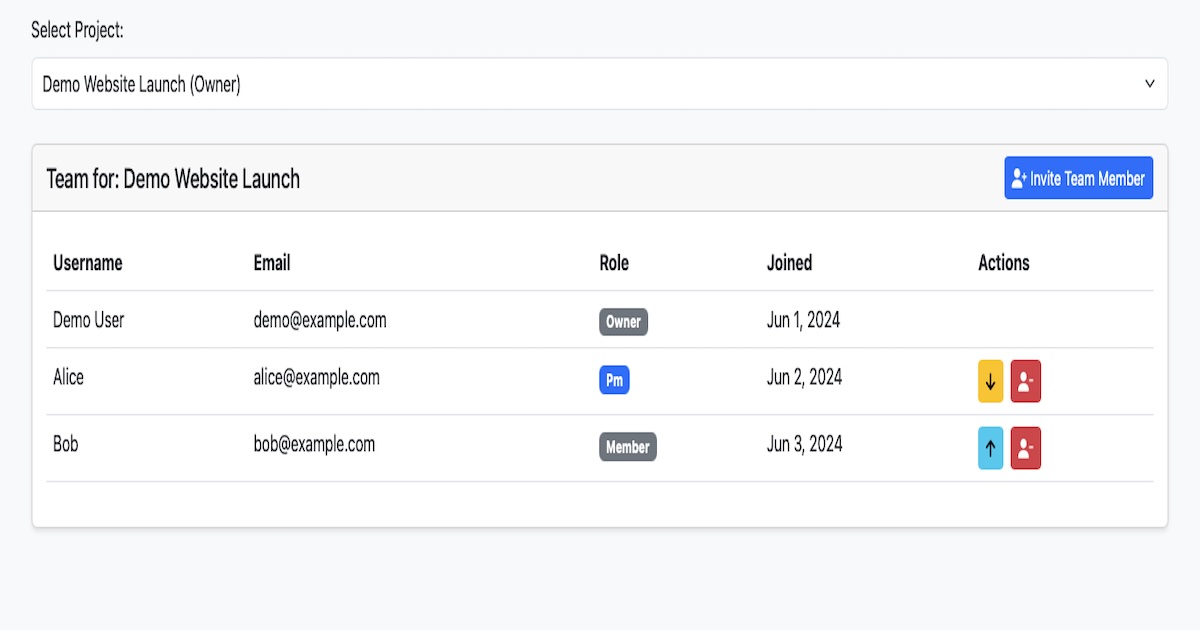
Task: Promote Bob with the blue up arrow
Action: coord(990,448)
